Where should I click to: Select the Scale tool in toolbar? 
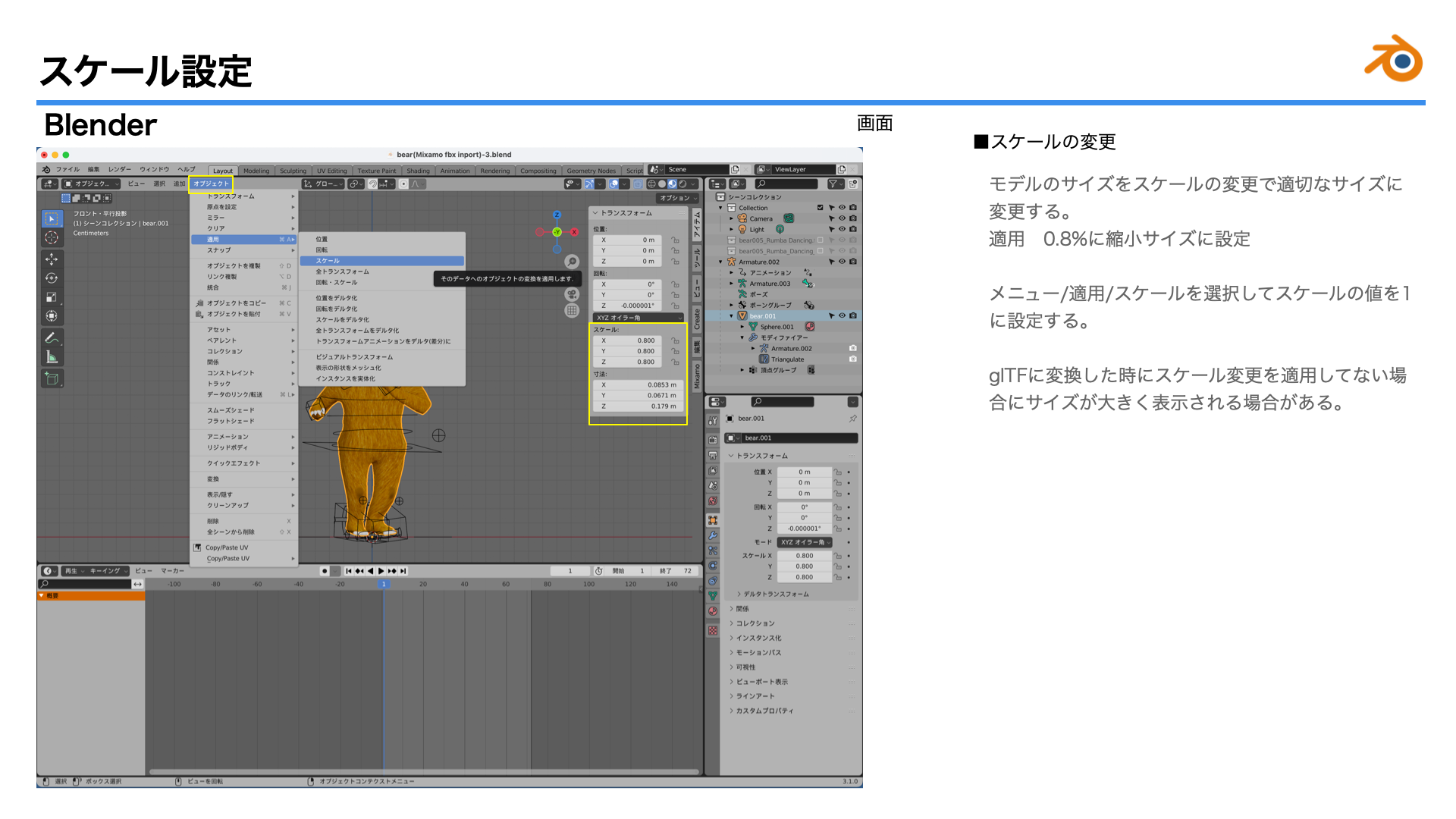(52, 297)
